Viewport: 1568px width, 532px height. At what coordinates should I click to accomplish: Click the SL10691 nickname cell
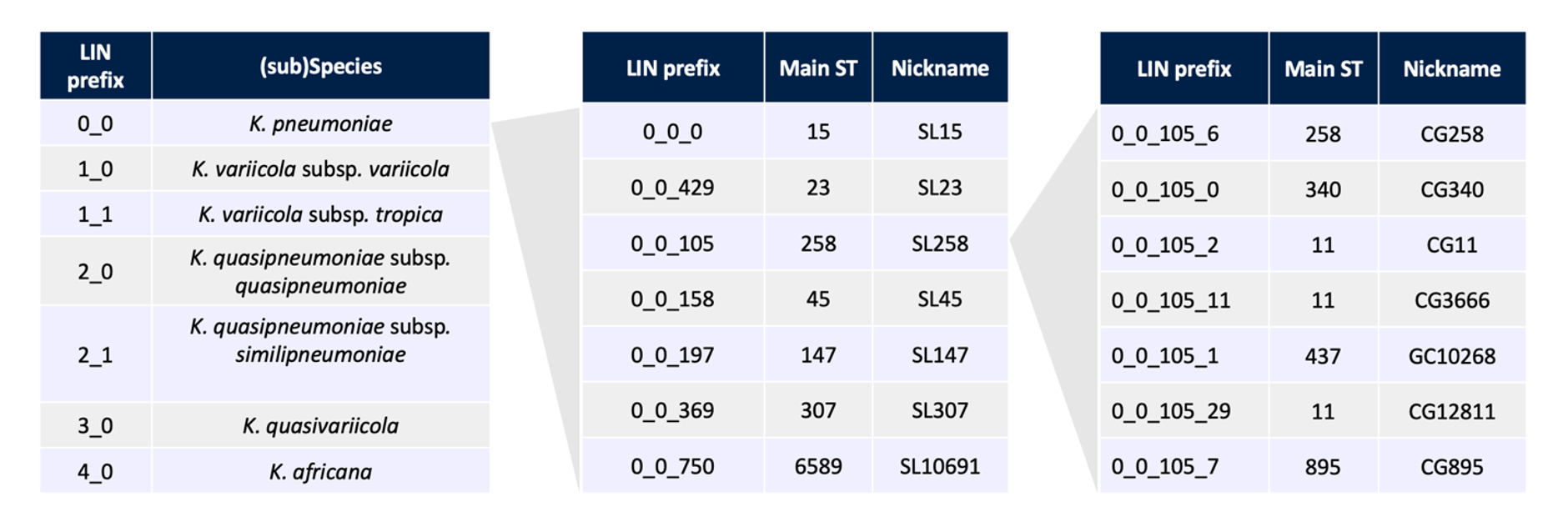point(939,466)
